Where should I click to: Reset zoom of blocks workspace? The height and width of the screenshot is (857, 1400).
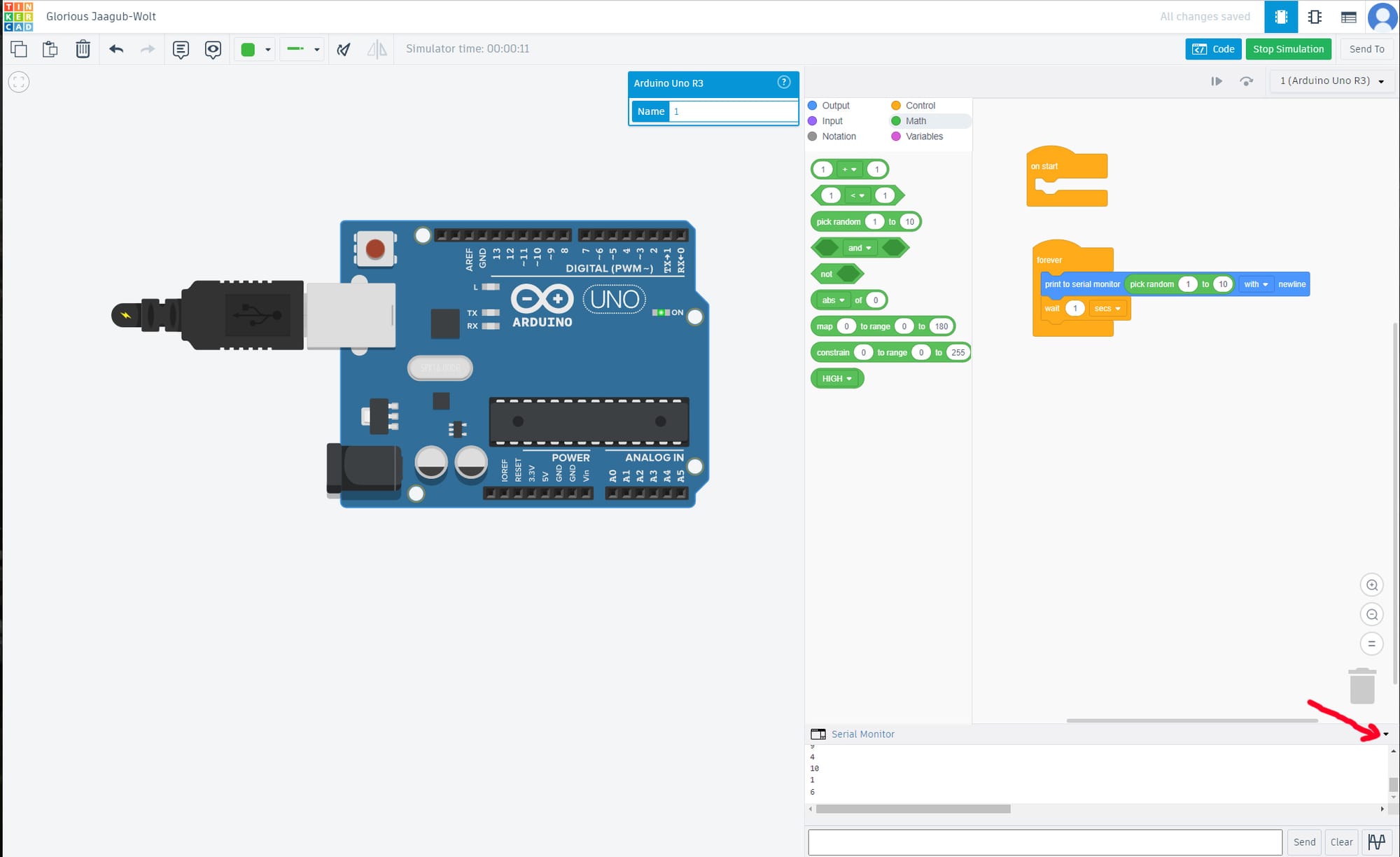point(1372,643)
